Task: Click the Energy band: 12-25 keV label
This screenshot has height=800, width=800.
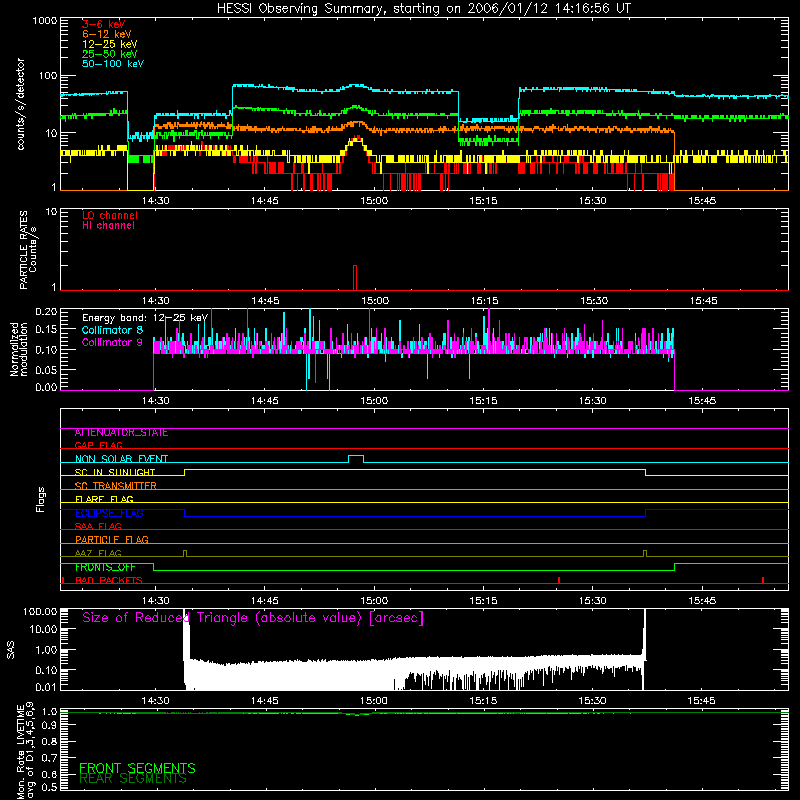Action: pyautogui.click(x=145, y=318)
